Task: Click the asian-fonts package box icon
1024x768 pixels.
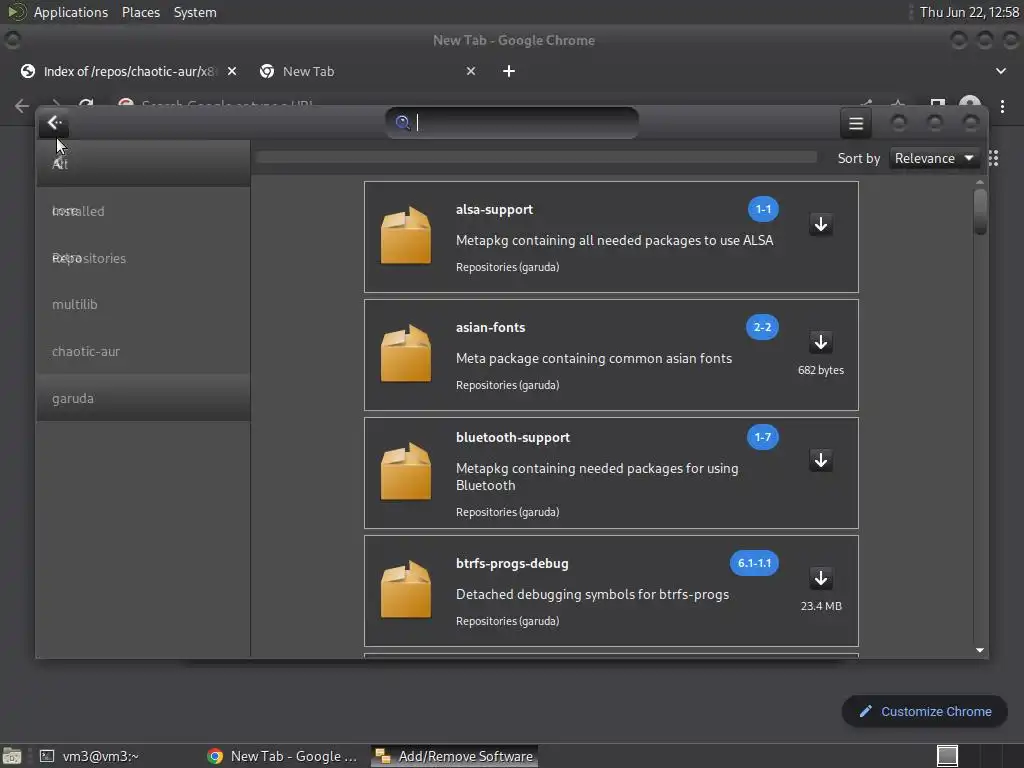Action: tap(406, 354)
